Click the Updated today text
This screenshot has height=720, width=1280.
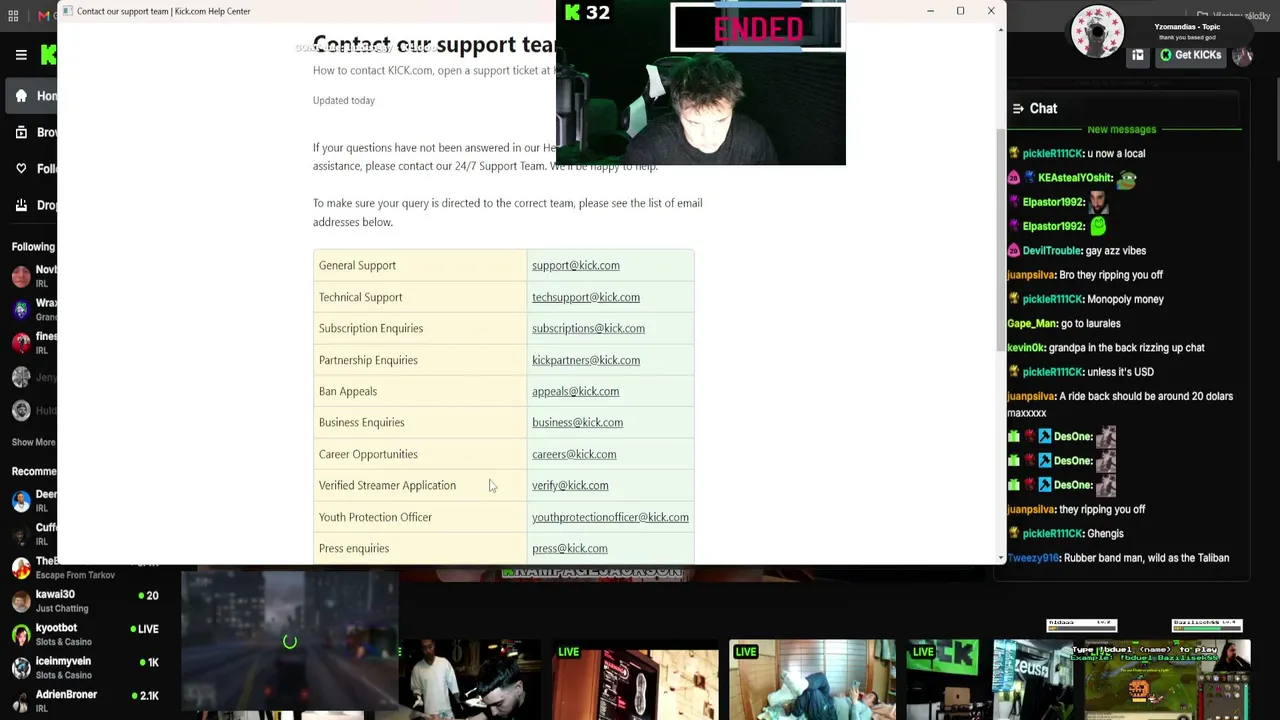[x=344, y=100]
